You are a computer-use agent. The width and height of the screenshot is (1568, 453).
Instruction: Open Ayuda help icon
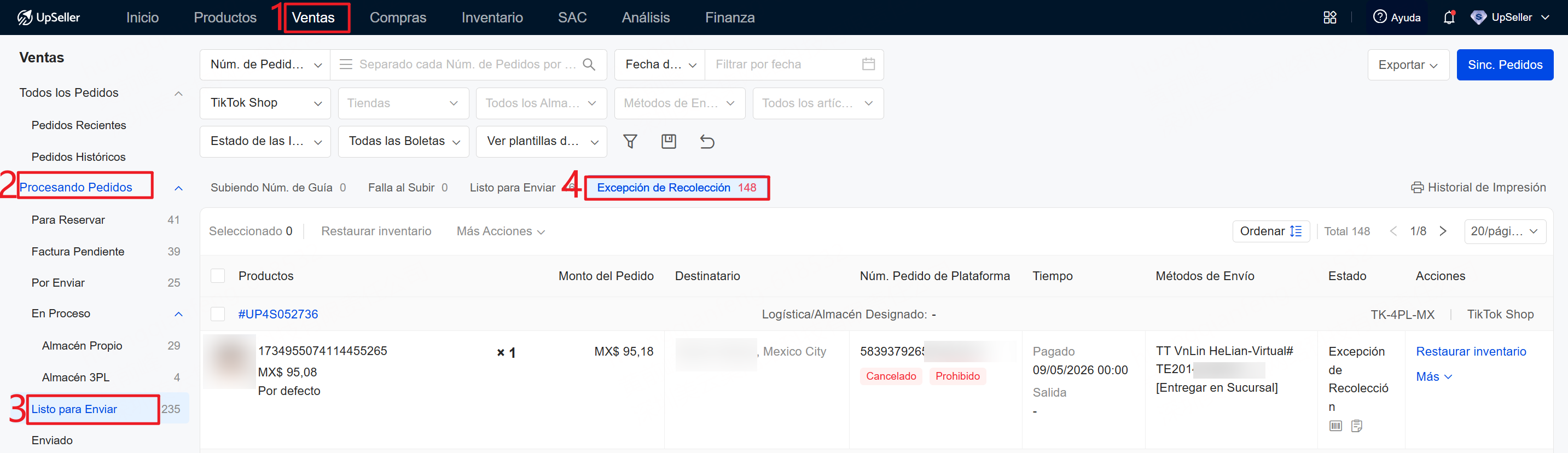(x=1380, y=17)
